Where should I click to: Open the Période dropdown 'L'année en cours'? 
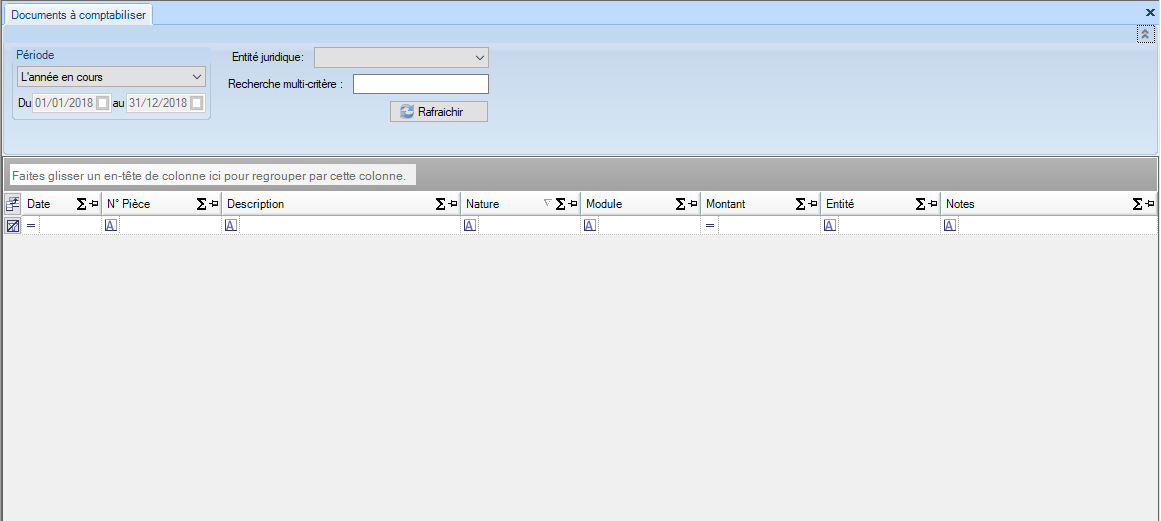tap(111, 77)
